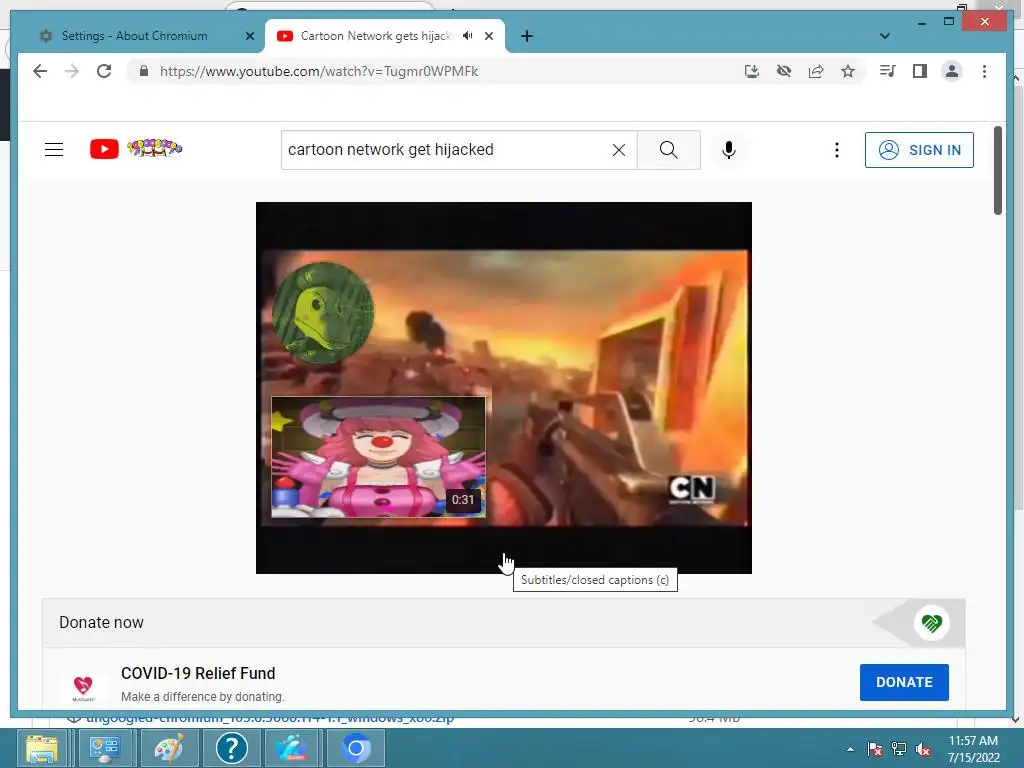Open the Chromium profile avatar menu

(x=952, y=71)
